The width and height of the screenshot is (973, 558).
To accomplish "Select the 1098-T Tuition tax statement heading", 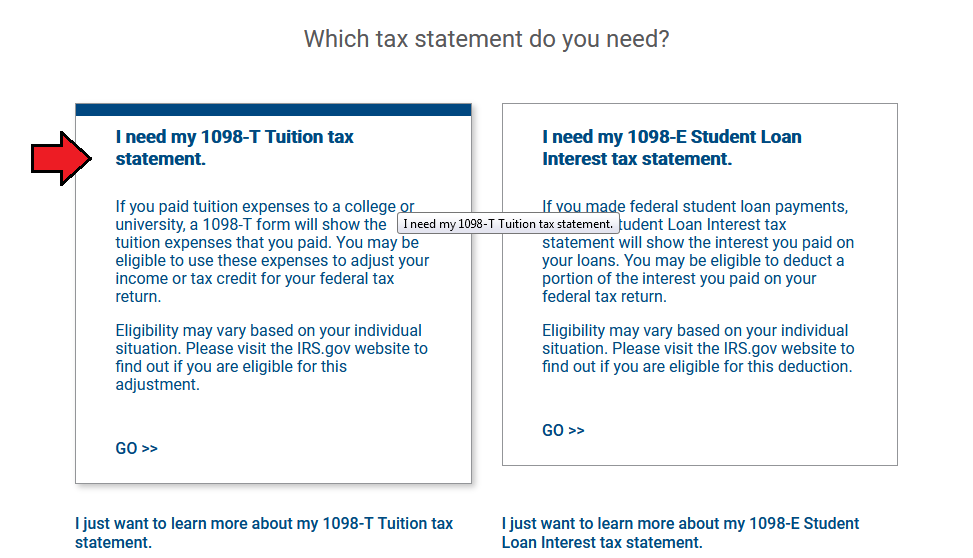I will click(x=234, y=148).
